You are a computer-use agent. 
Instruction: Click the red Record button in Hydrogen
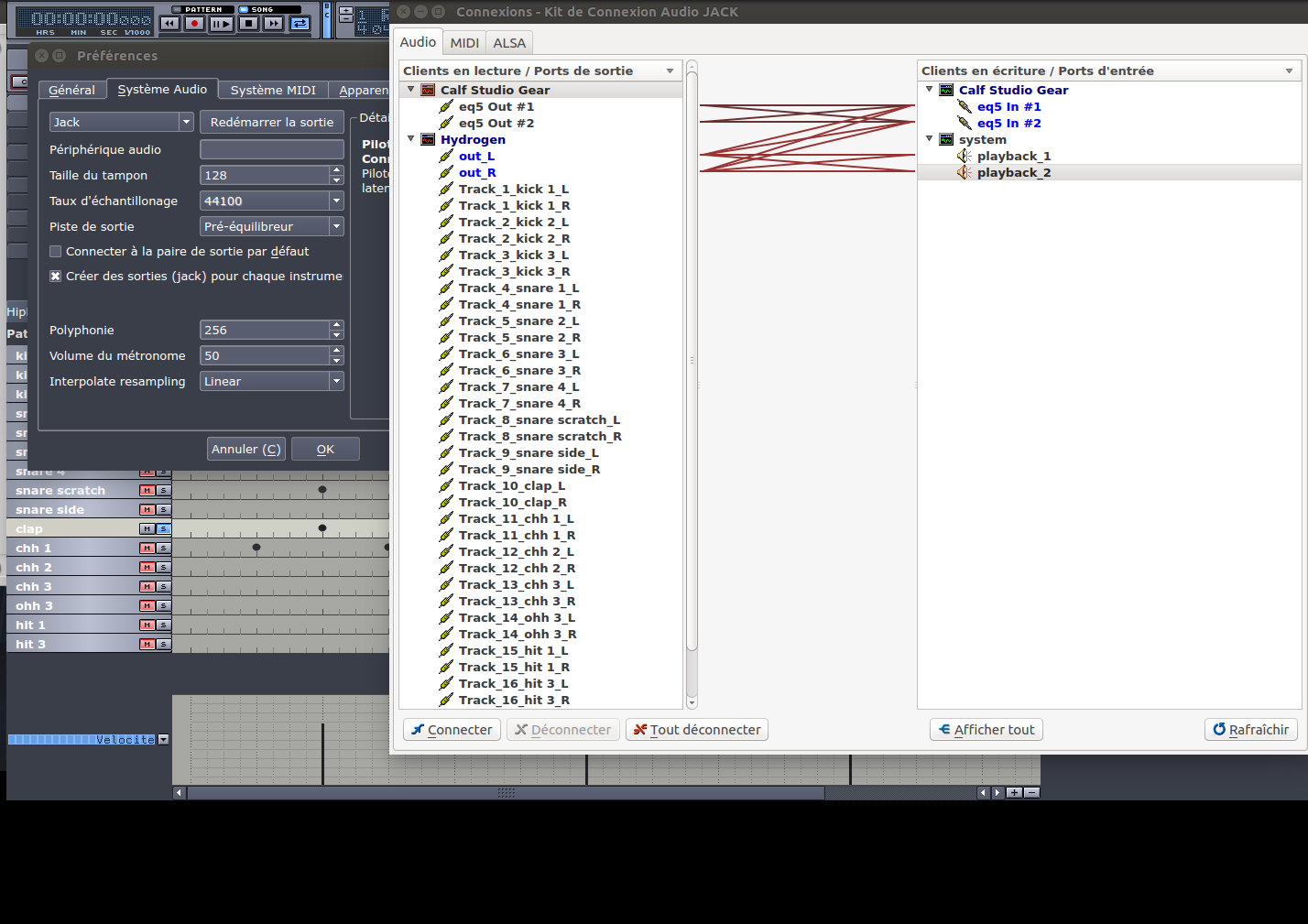pos(194,24)
